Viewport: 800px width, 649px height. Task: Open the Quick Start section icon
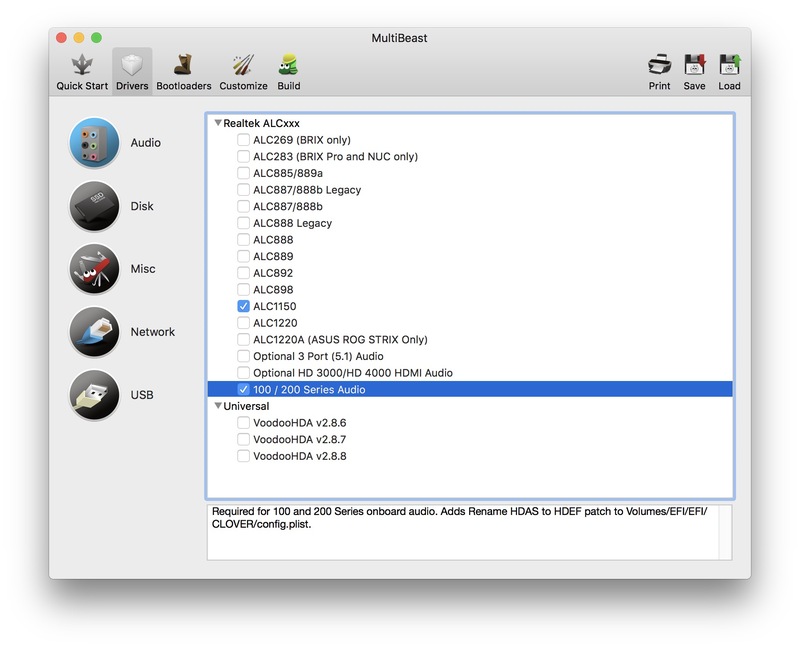pyautogui.click(x=82, y=65)
